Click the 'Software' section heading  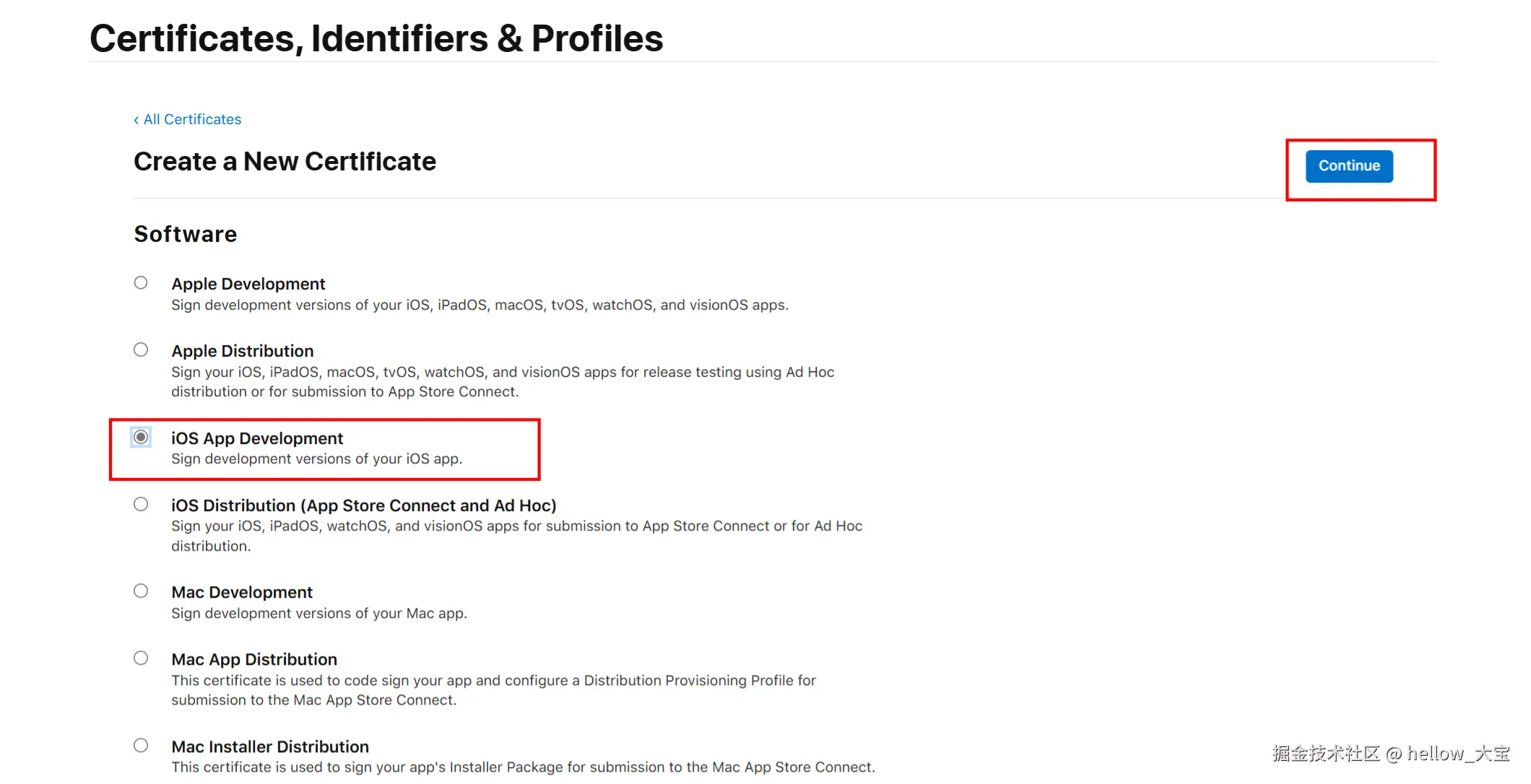click(185, 235)
